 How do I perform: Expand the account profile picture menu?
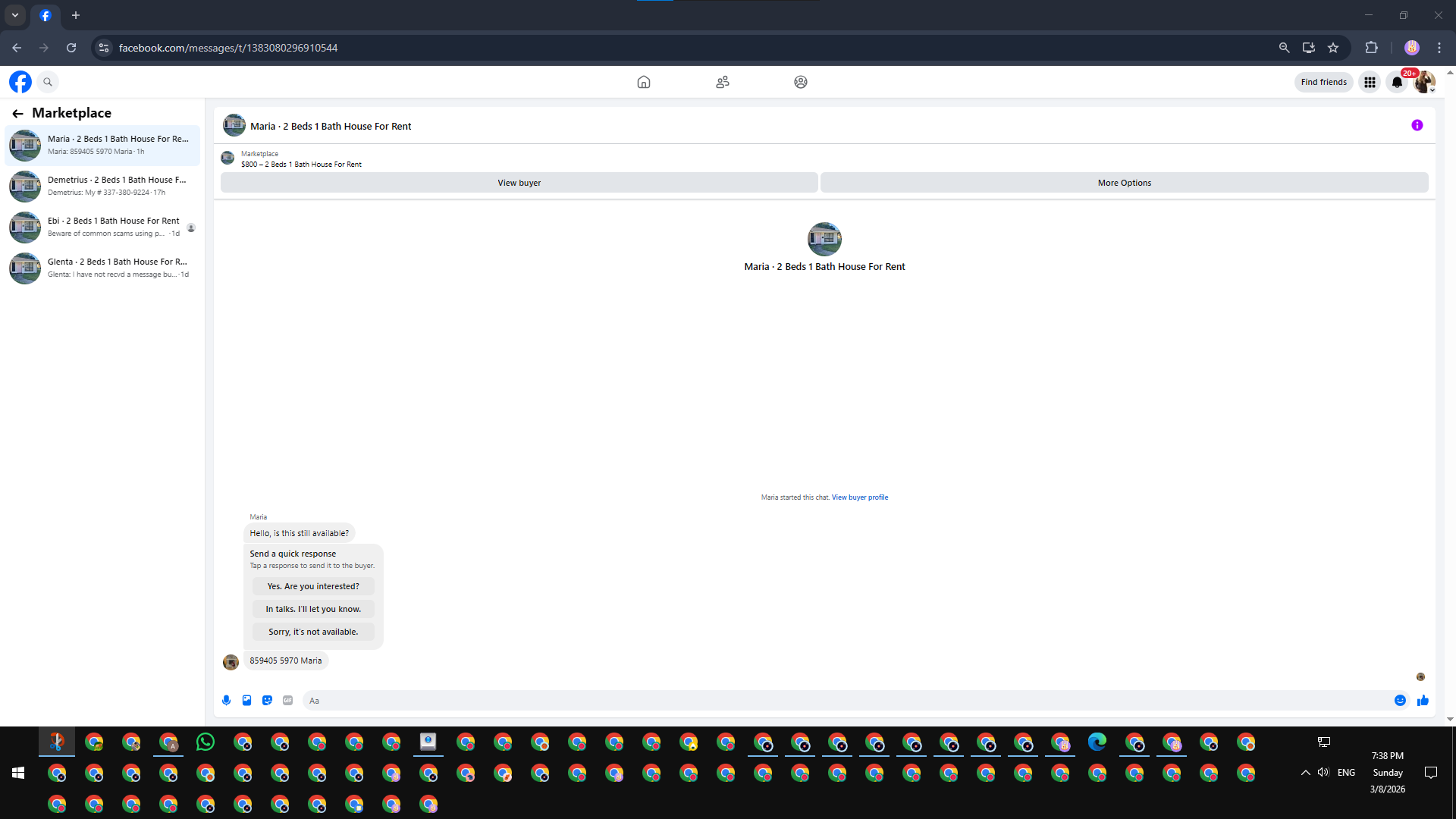pyautogui.click(x=1424, y=82)
